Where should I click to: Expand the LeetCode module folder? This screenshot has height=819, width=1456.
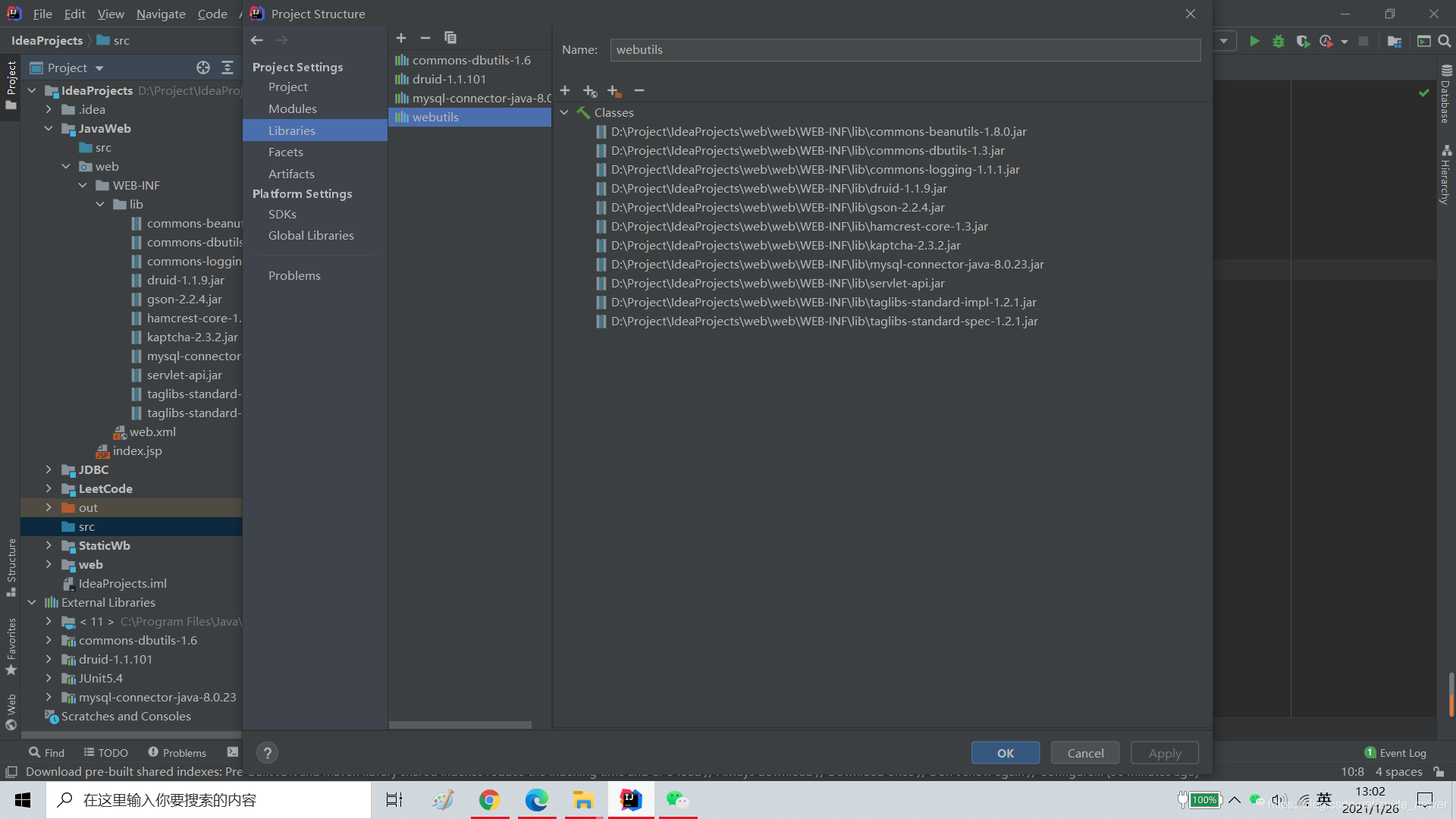click(49, 489)
